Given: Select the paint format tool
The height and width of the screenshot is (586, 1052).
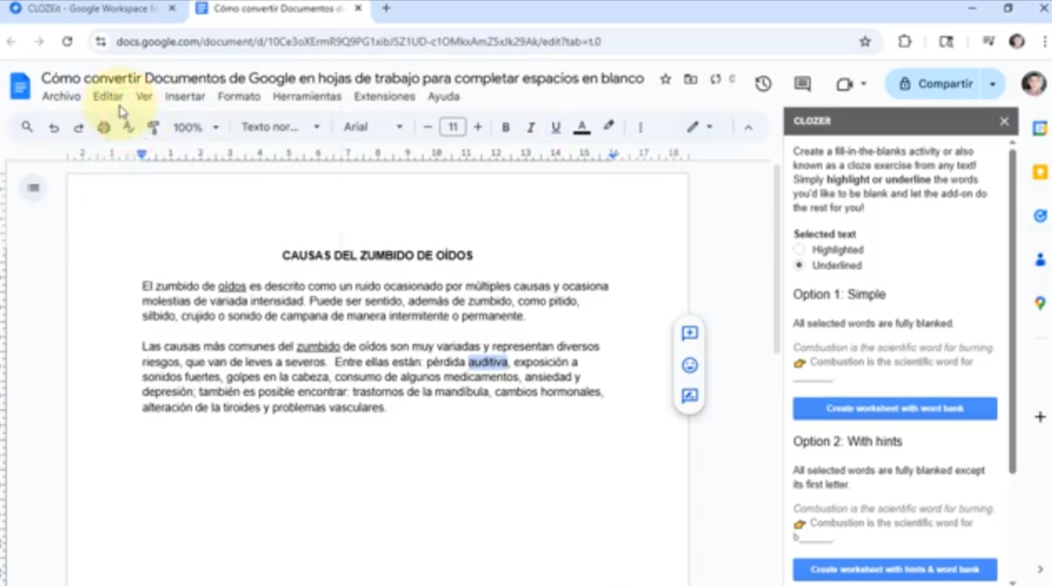Looking at the screenshot, I should tap(153, 128).
